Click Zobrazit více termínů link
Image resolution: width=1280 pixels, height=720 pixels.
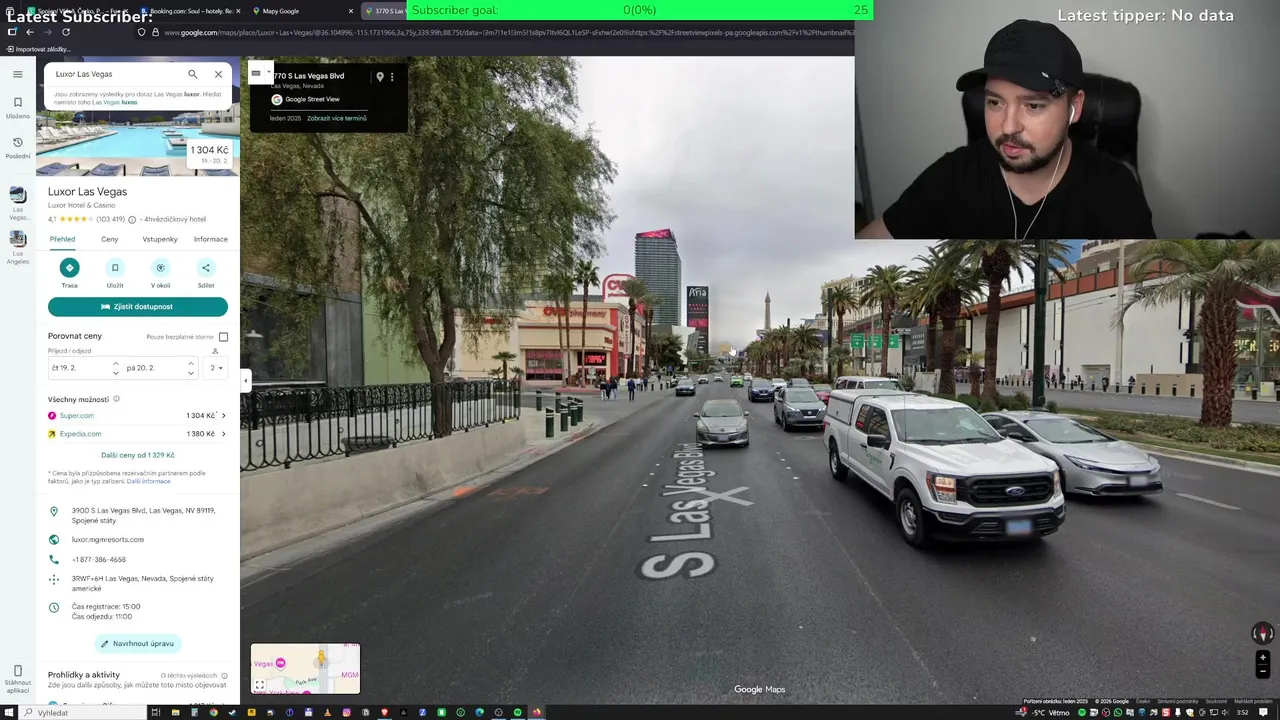pyautogui.click(x=336, y=118)
